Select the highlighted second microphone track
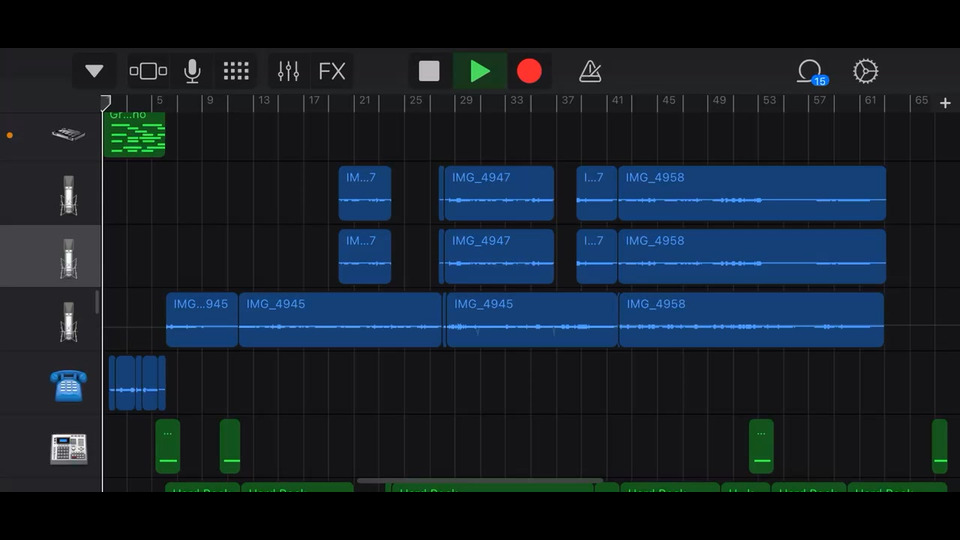 pyautogui.click(x=51, y=256)
